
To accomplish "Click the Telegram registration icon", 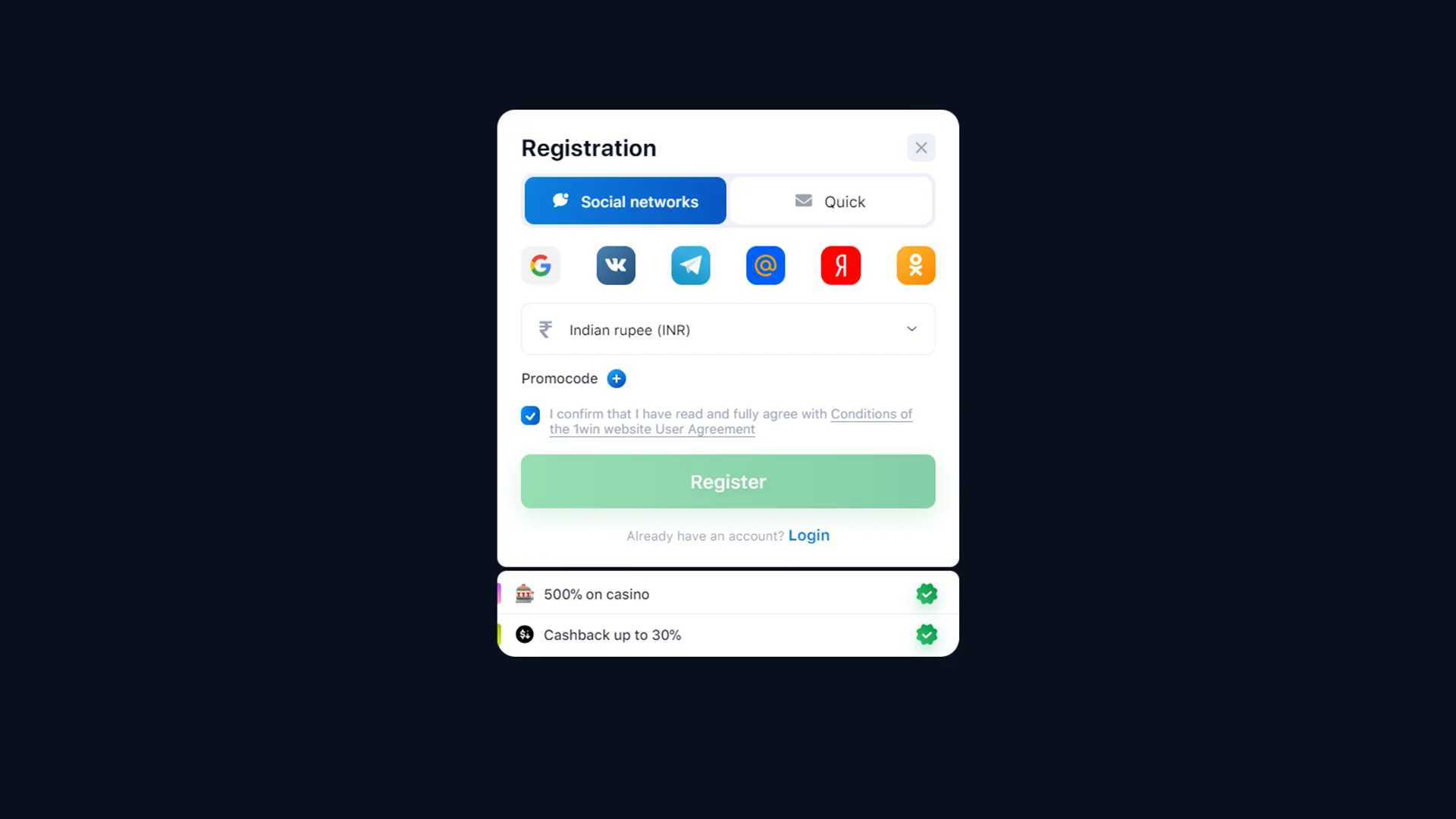I will (x=690, y=265).
